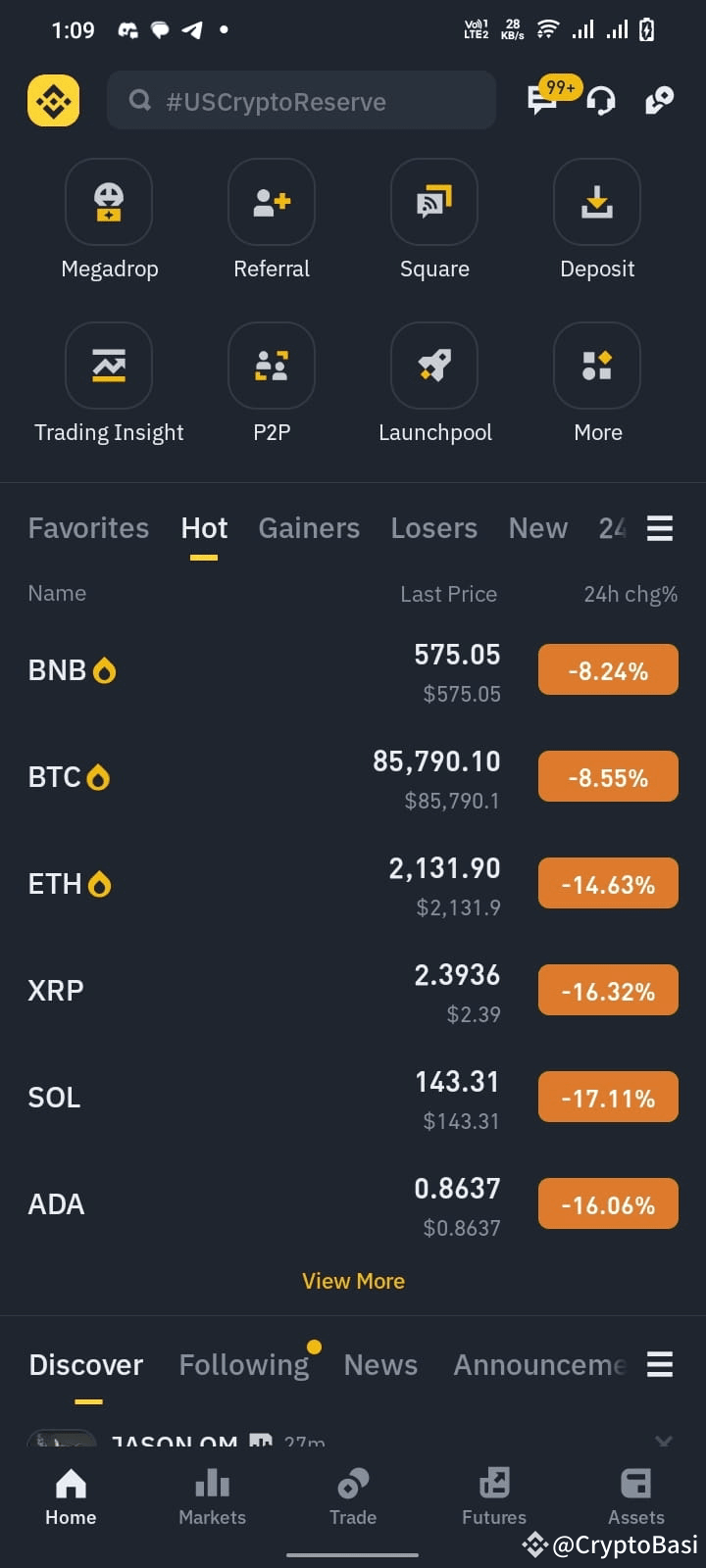Open the P2P trading icon
706x1568 pixels.
click(x=272, y=366)
